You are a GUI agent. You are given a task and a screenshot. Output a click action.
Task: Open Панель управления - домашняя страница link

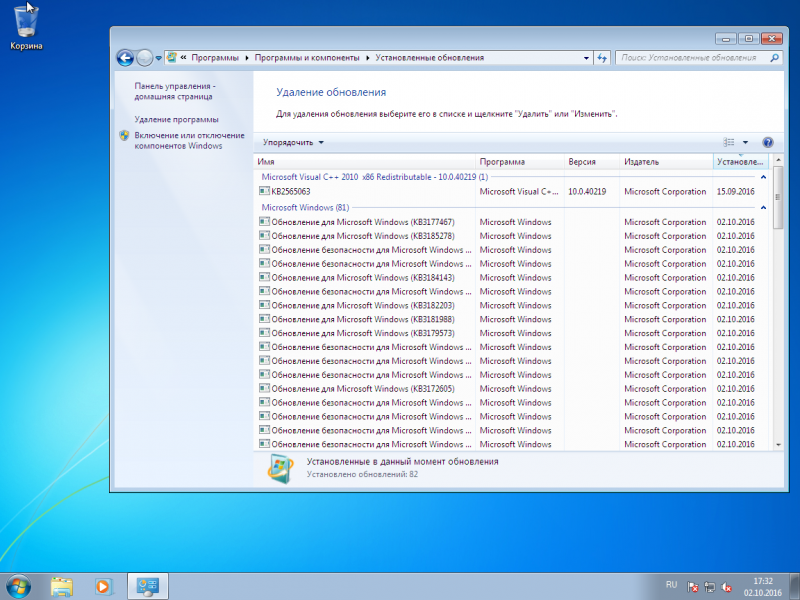[175, 91]
